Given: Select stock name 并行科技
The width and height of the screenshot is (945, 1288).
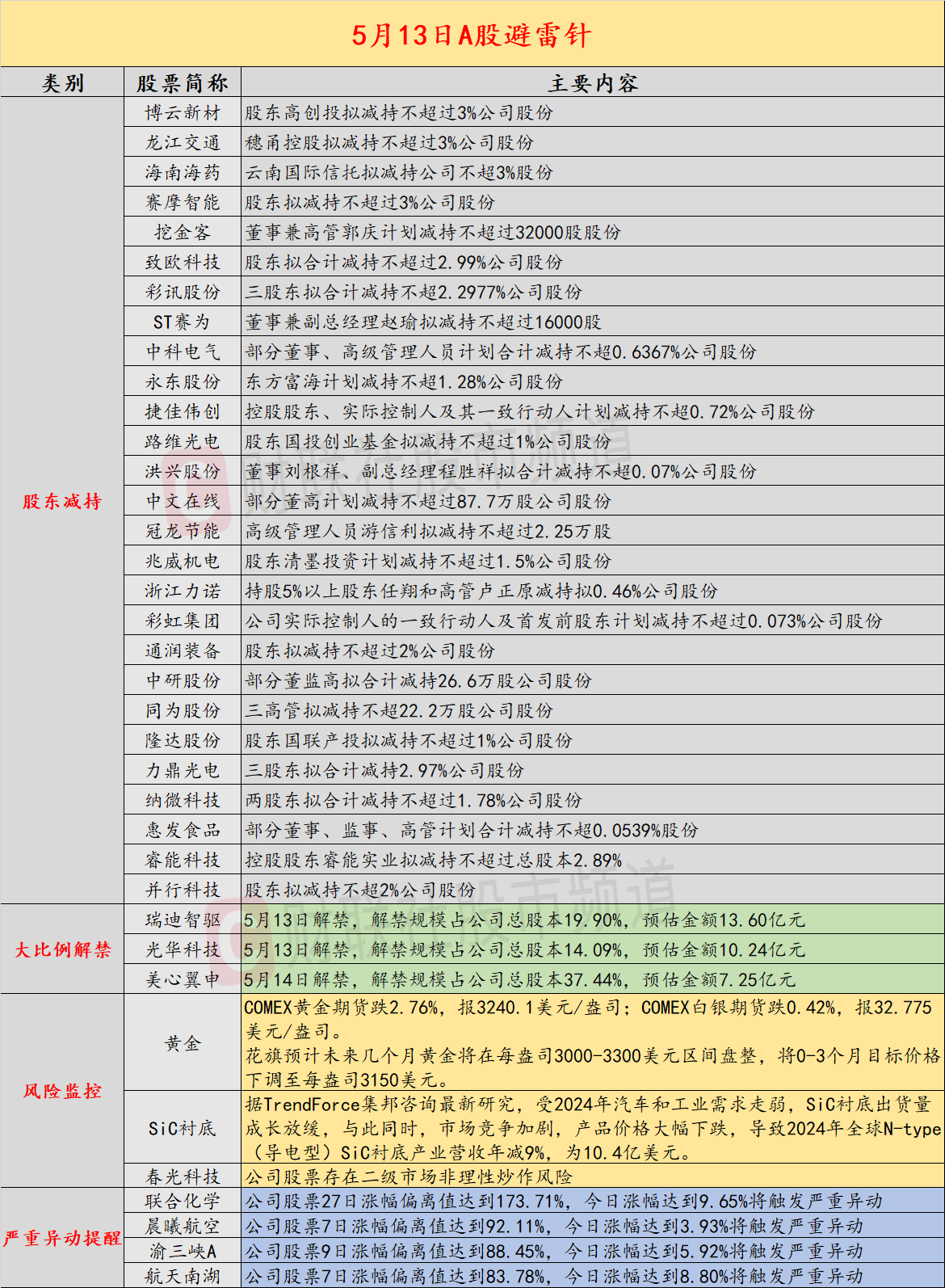Looking at the screenshot, I should tap(183, 890).
